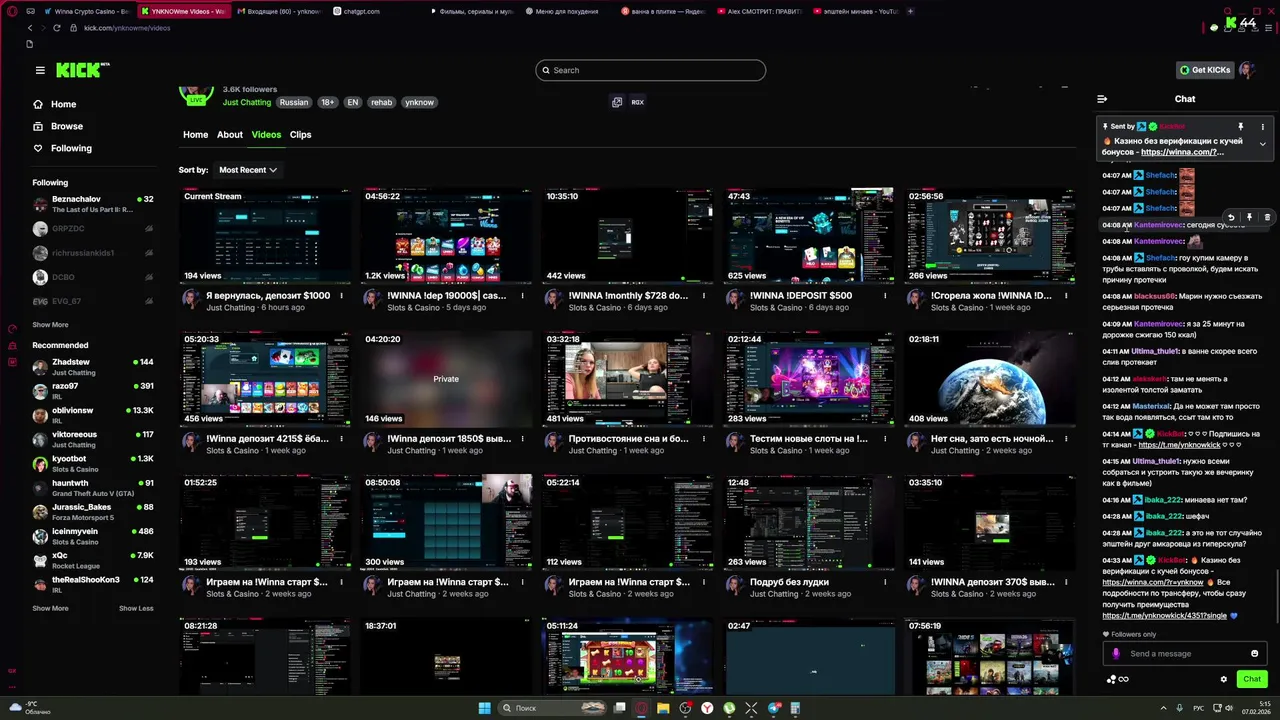Open the user profile avatar menu
The height and width of the screenshot is (720, 1280).
pos(1246,70)
